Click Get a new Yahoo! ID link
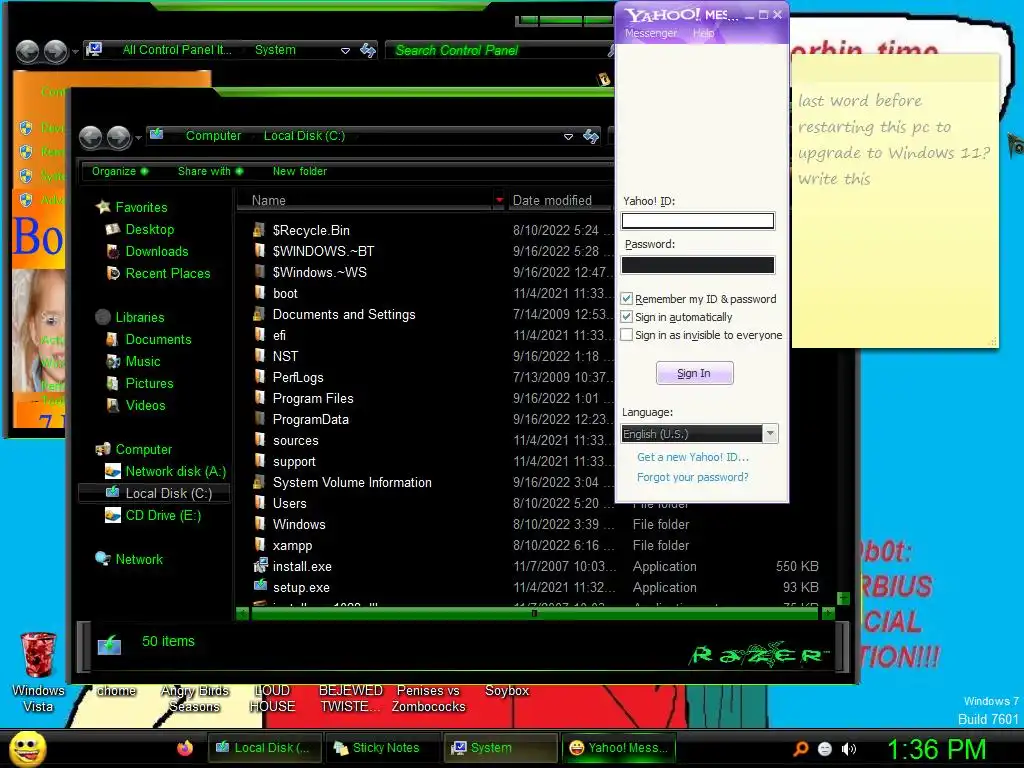 [692, 457]
